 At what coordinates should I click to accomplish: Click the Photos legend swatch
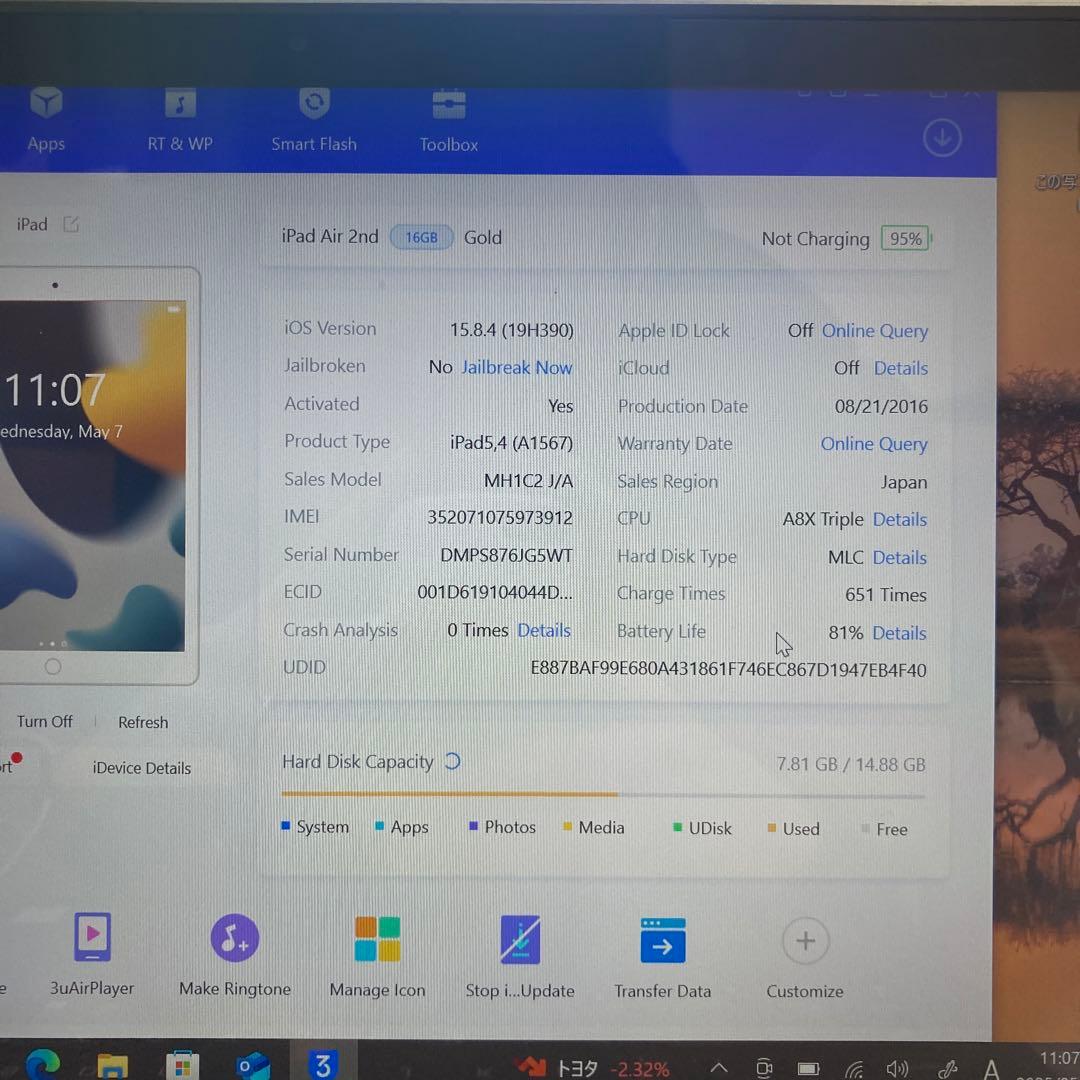point(473,826)
